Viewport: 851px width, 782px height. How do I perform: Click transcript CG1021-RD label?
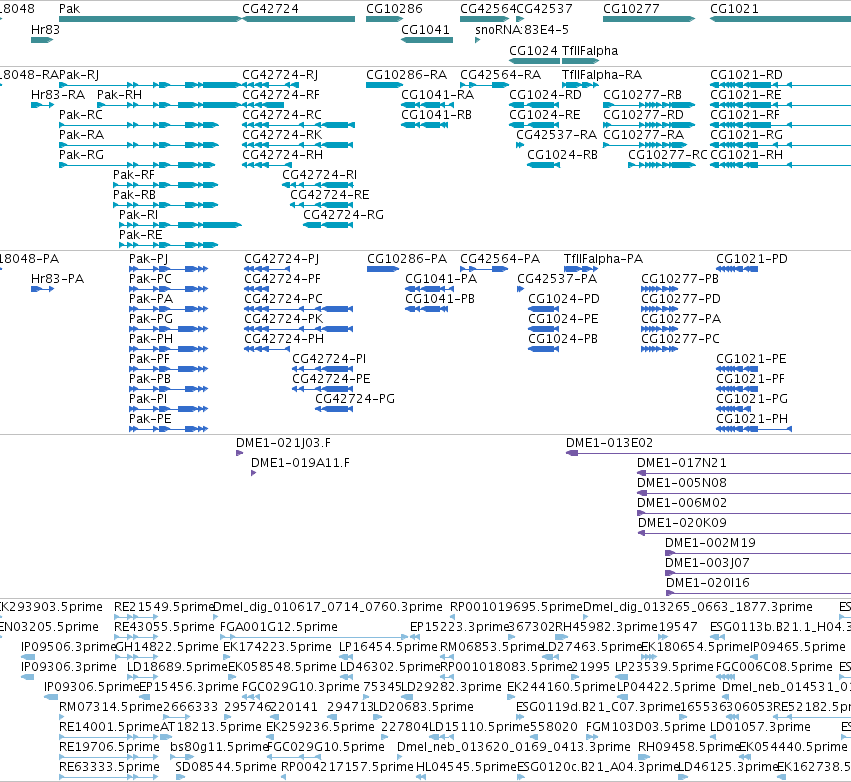click(746, 75)
